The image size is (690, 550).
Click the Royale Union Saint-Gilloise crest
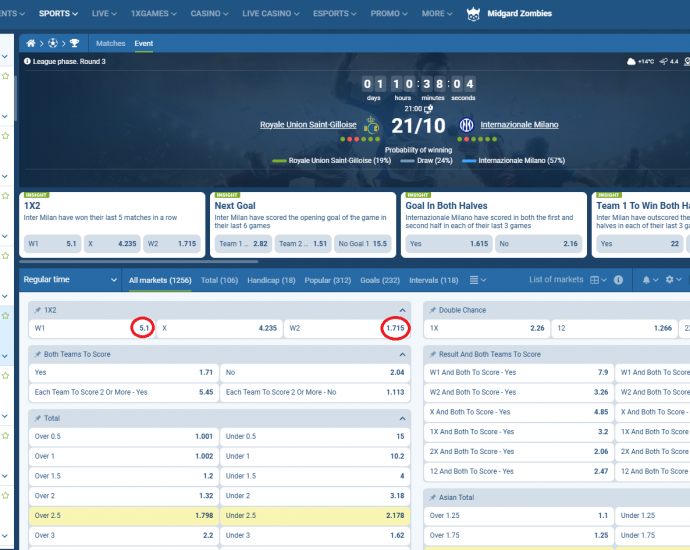click(373, 126)
